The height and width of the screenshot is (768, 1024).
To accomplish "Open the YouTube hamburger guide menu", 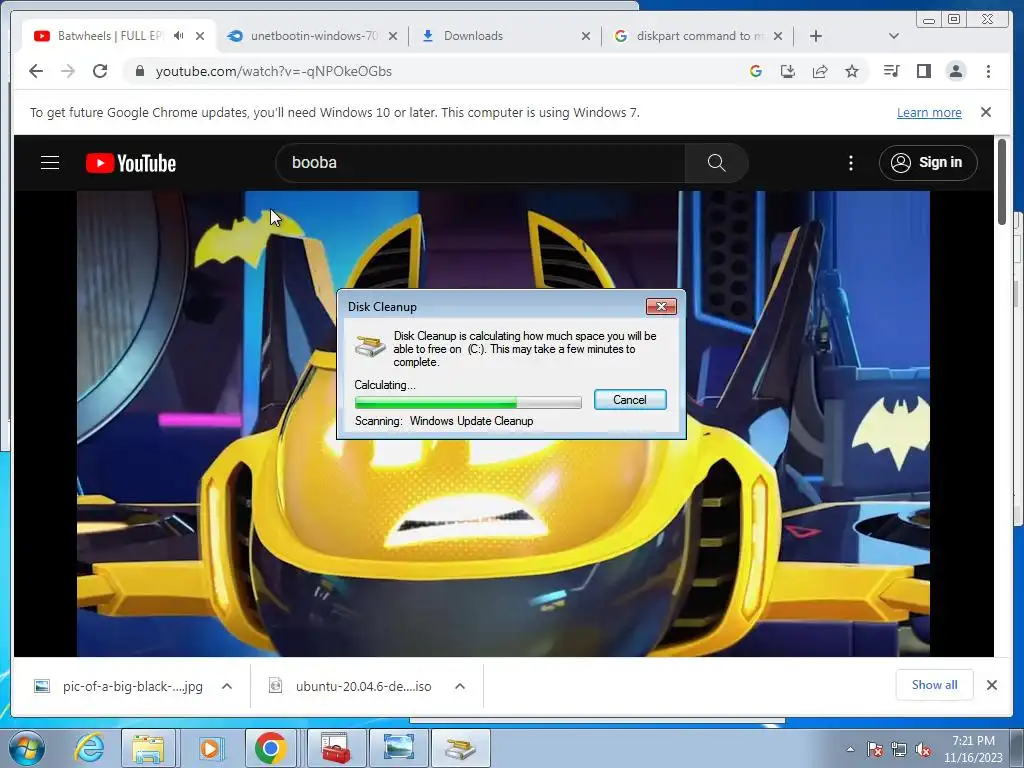I will coord(50,163).
